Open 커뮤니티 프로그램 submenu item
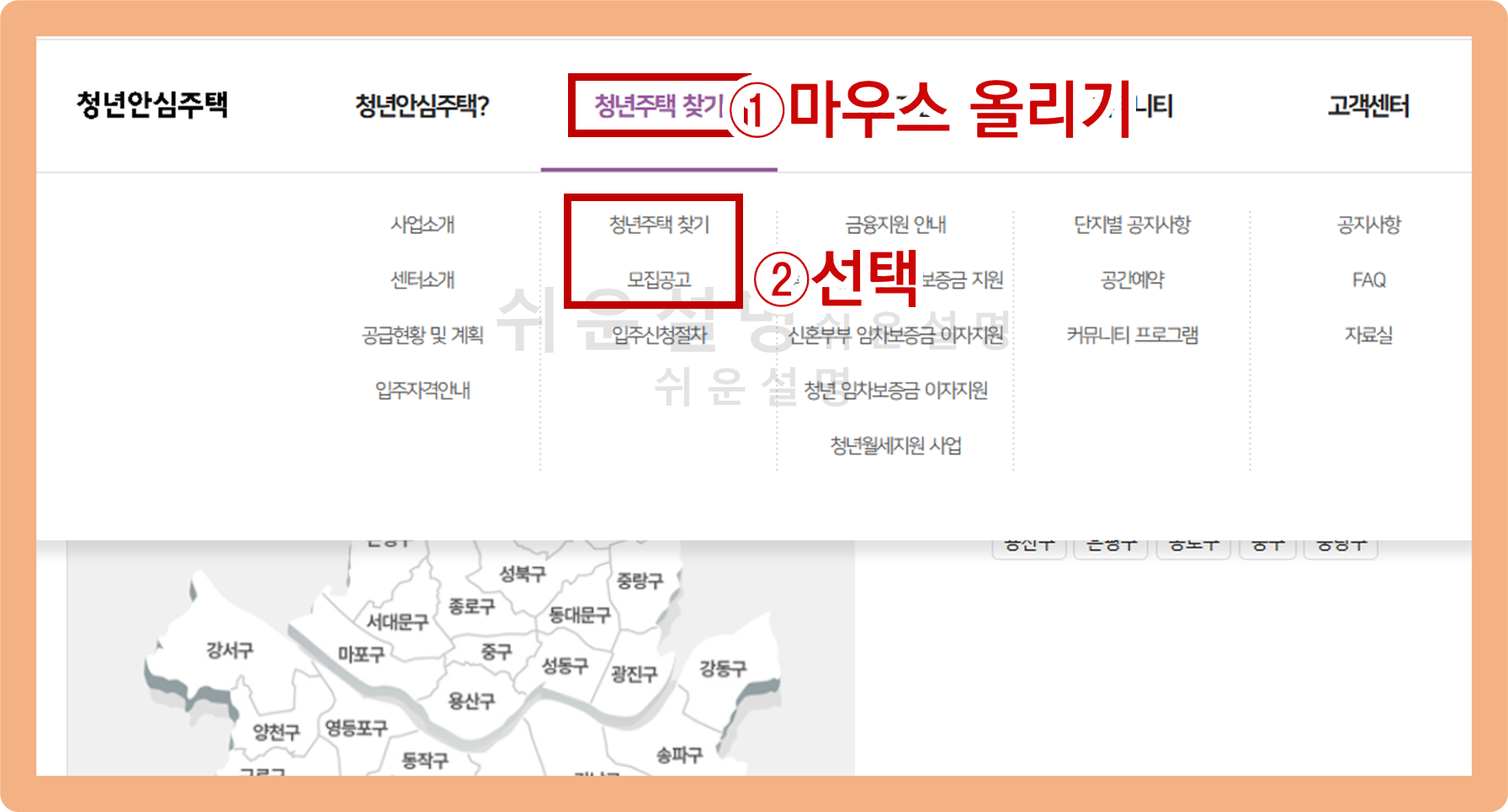1508x812 pixels. coord(1132,335)
